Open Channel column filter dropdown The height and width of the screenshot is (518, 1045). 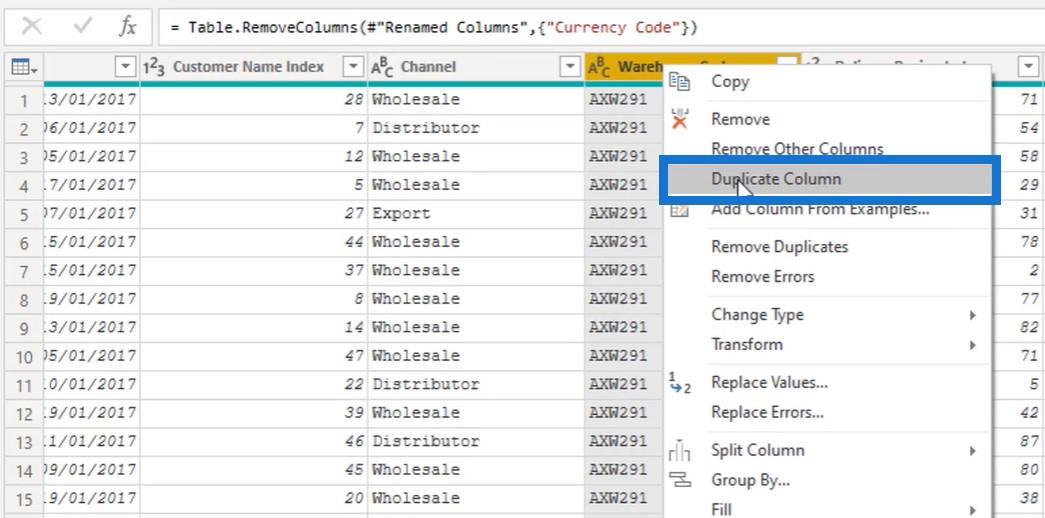point(570,67)
